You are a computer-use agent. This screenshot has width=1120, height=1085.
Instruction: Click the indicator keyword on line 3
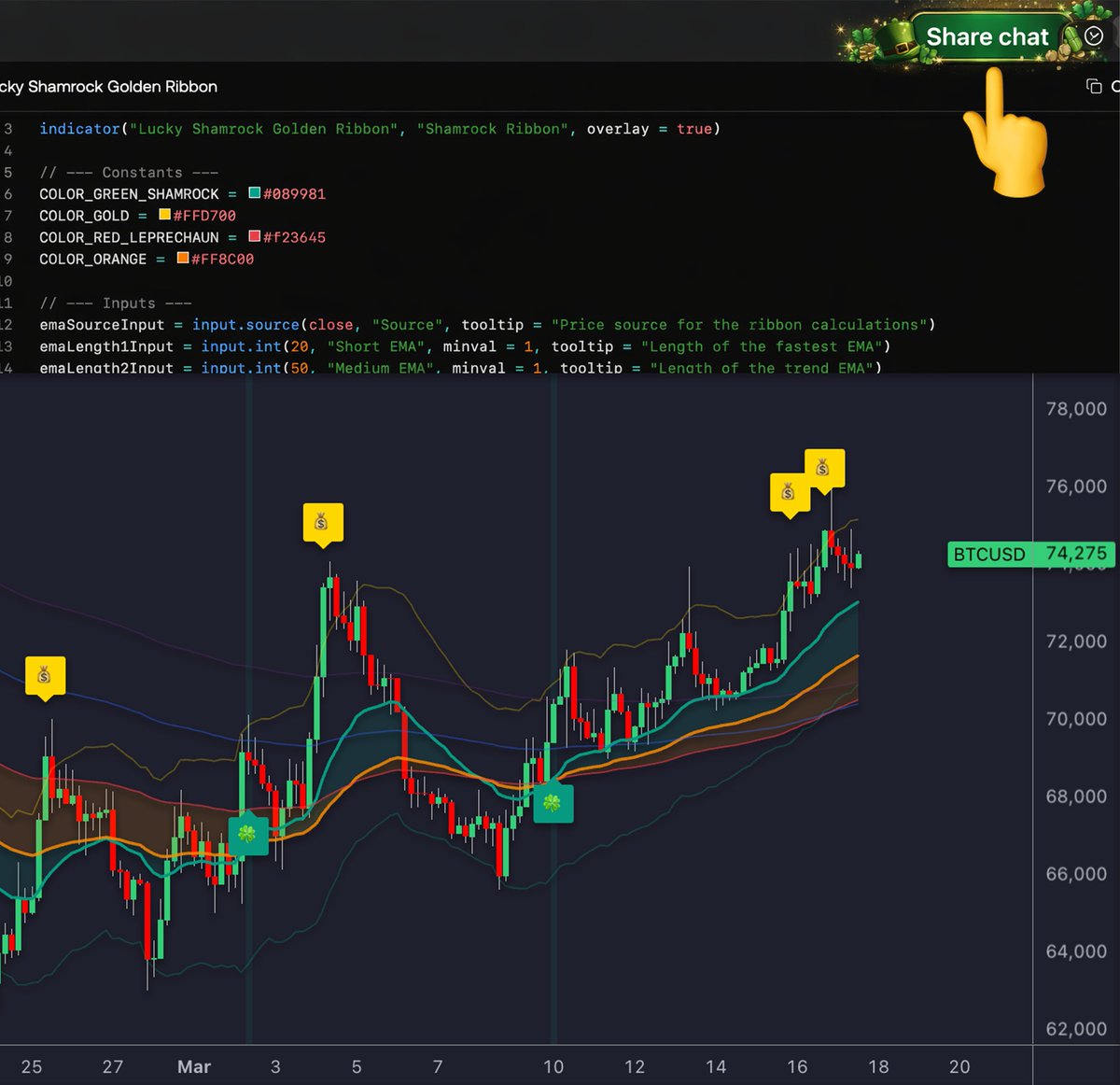pos(79,129)
